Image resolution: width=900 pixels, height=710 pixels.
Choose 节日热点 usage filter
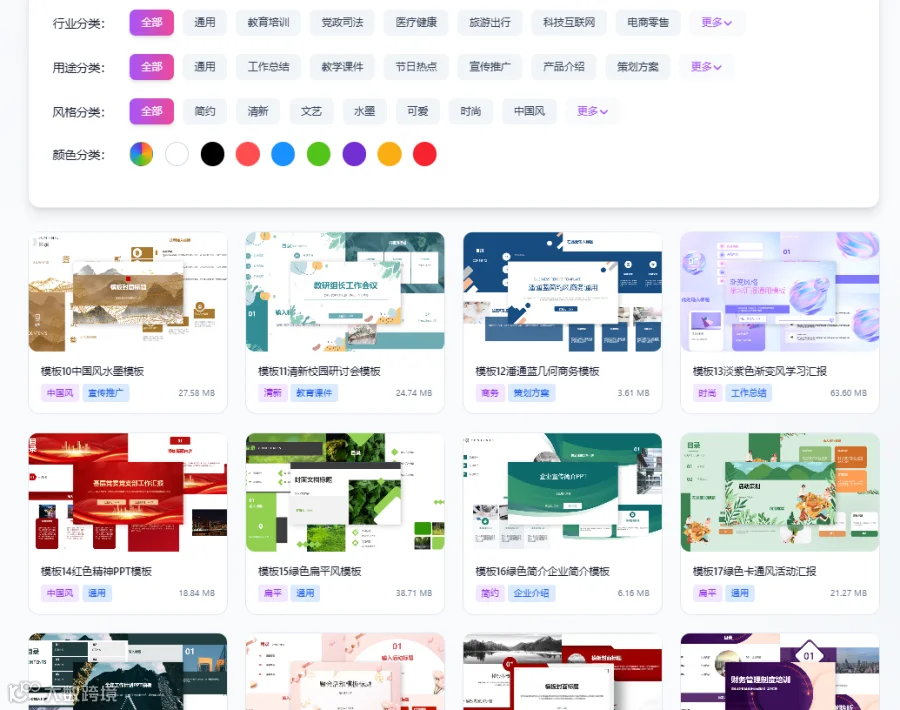[x=416, y=67]
